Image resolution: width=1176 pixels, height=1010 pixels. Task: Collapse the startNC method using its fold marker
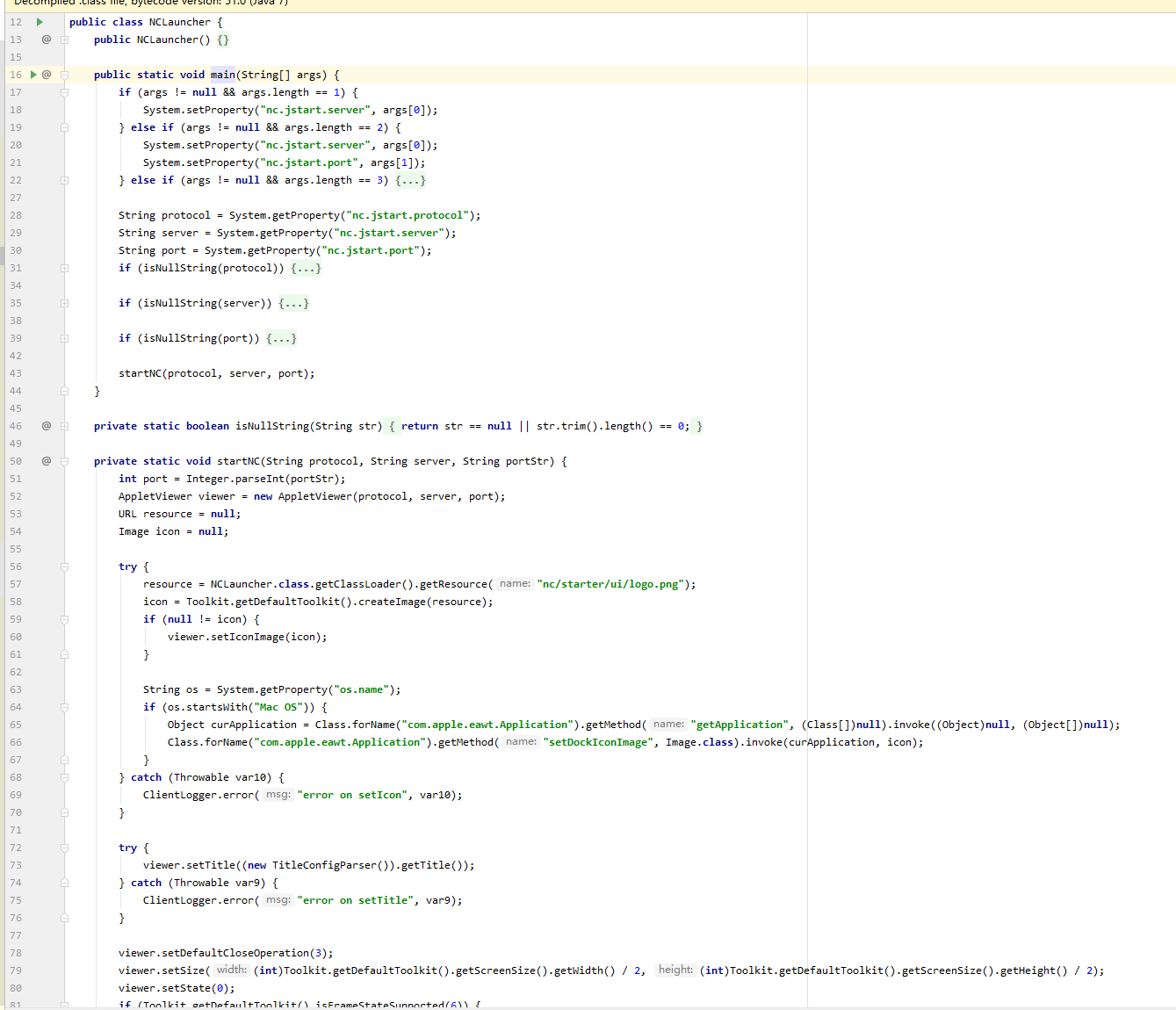(x=64, y=461)
